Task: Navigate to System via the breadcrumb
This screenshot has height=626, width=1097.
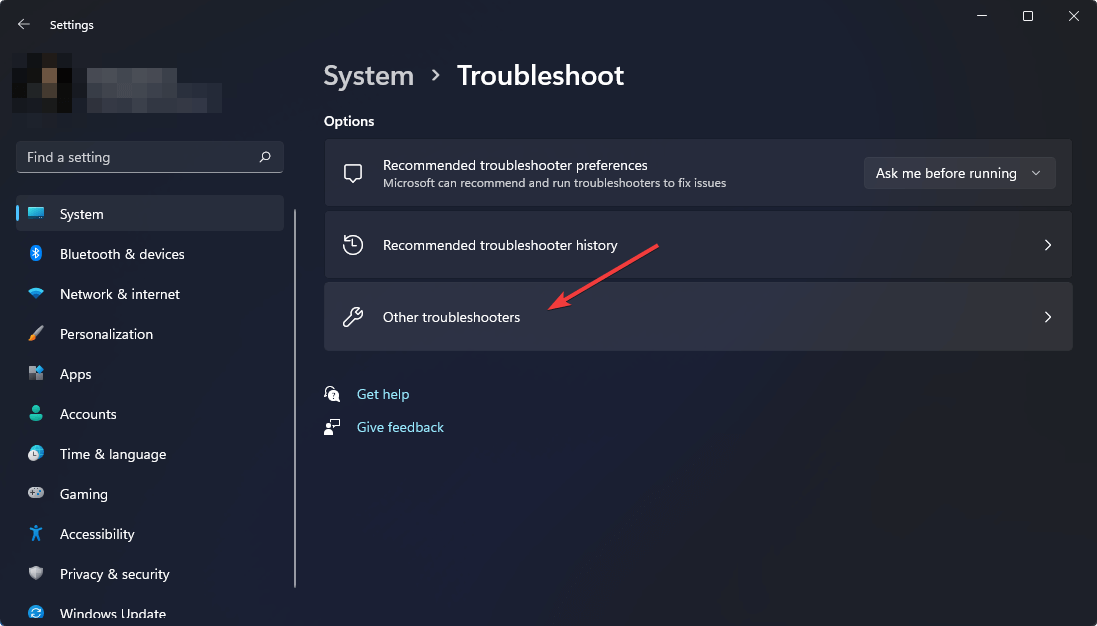Action: (x=368, y=75)
